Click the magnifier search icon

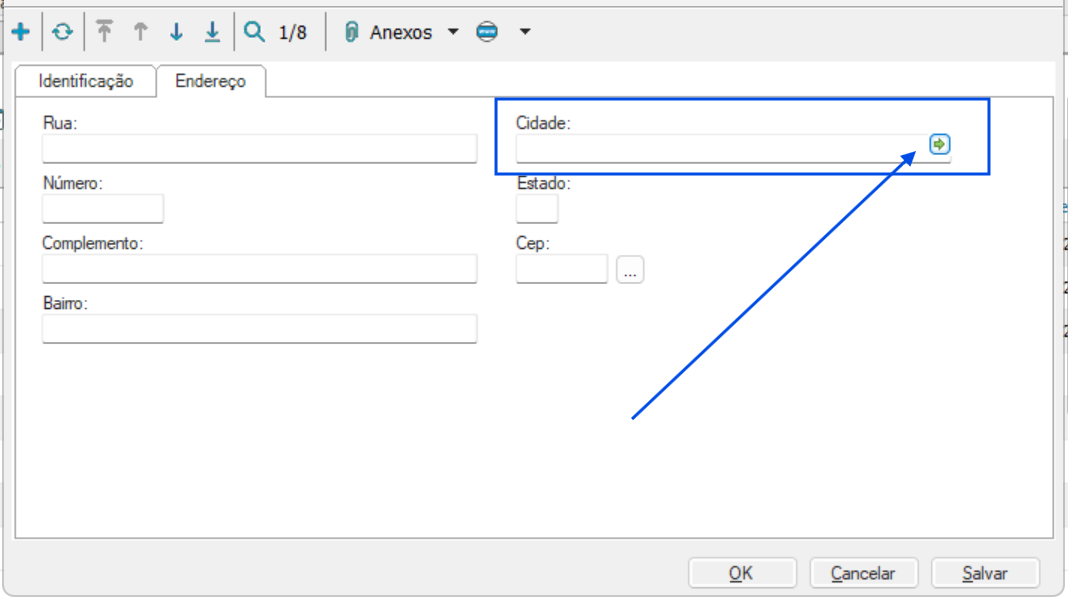tap(255, 32)
